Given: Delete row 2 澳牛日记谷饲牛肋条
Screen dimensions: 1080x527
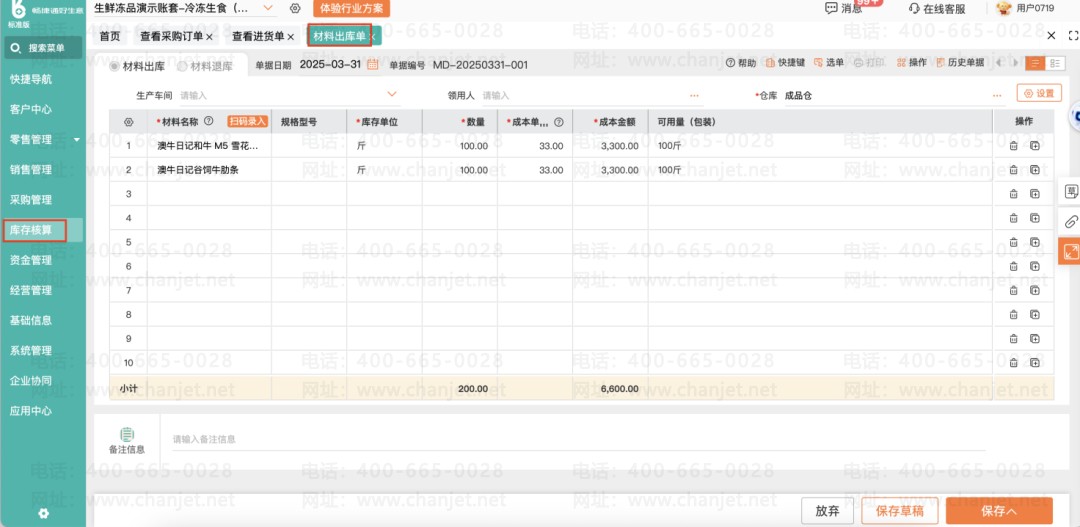Looking at the screenshot, I should pyautogui.click(x=1013, y=169).
